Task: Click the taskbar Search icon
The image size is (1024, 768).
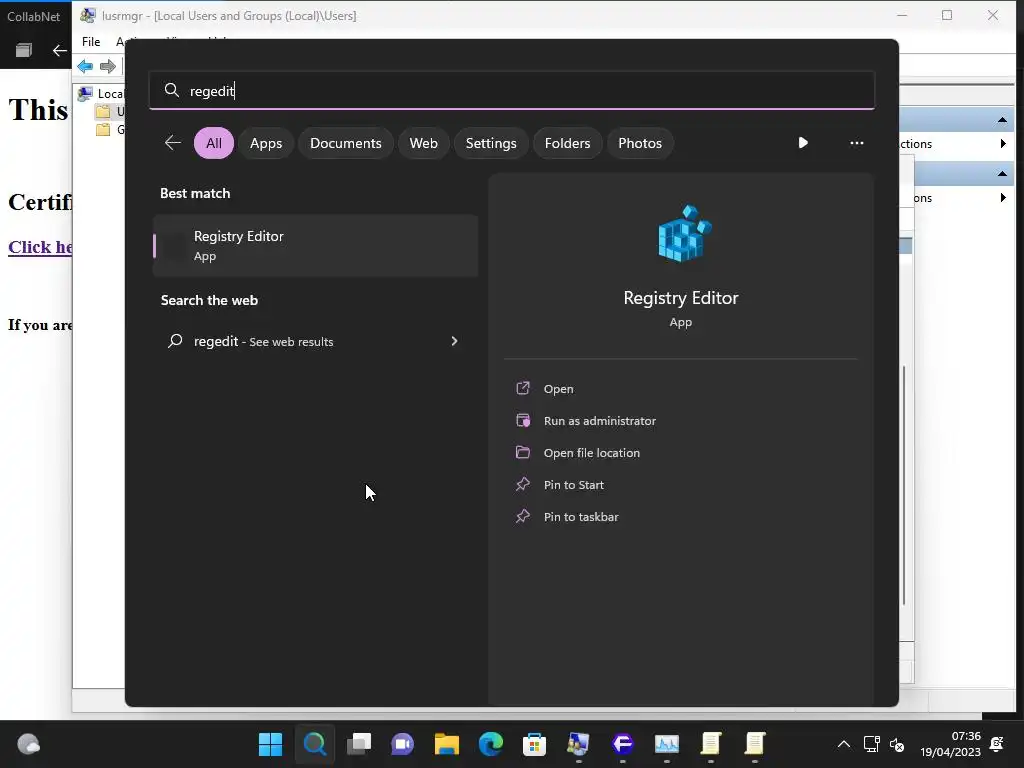Action: click(315, 744)
